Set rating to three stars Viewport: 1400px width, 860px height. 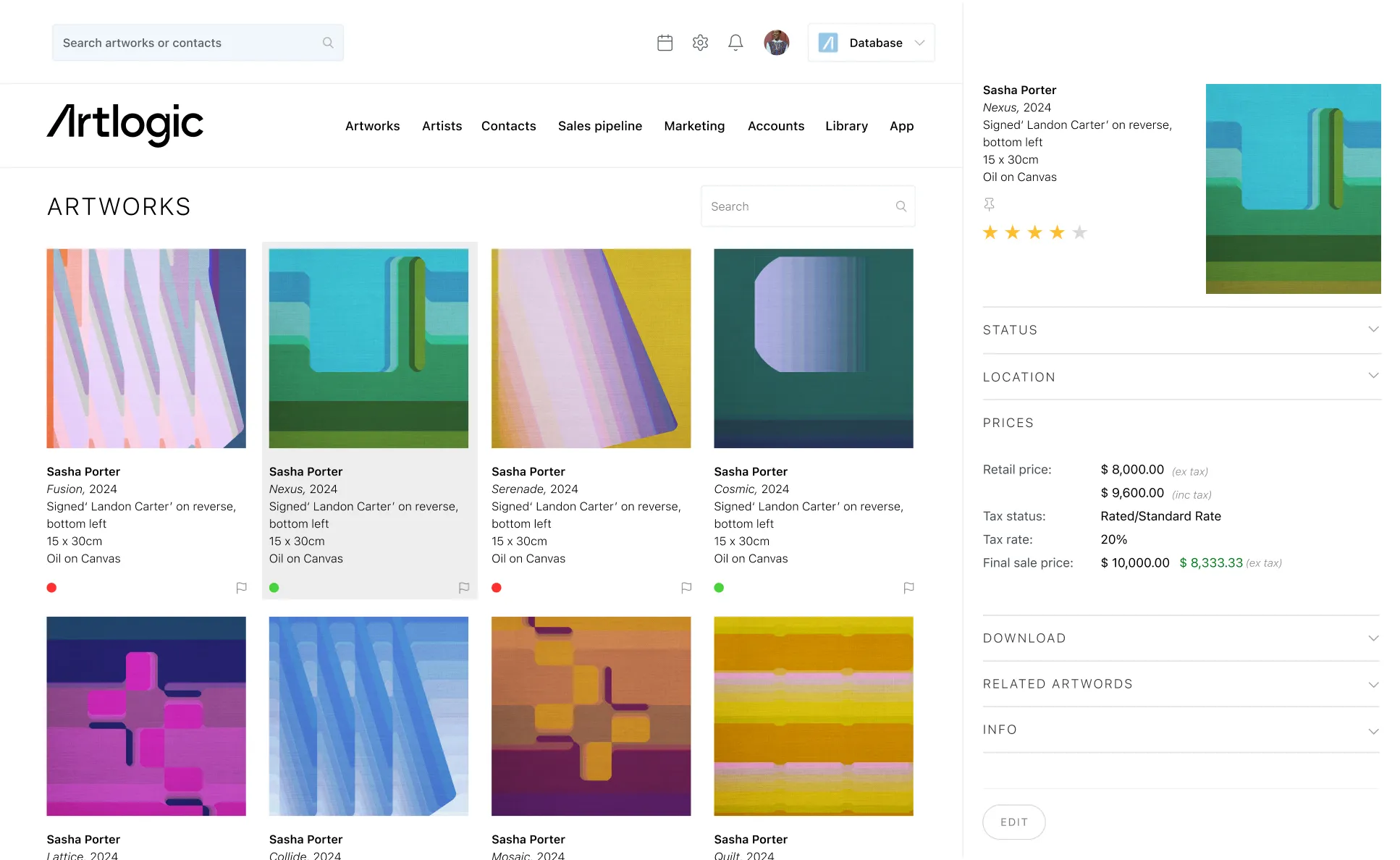pyautogui.click(x=1035, y=232)
